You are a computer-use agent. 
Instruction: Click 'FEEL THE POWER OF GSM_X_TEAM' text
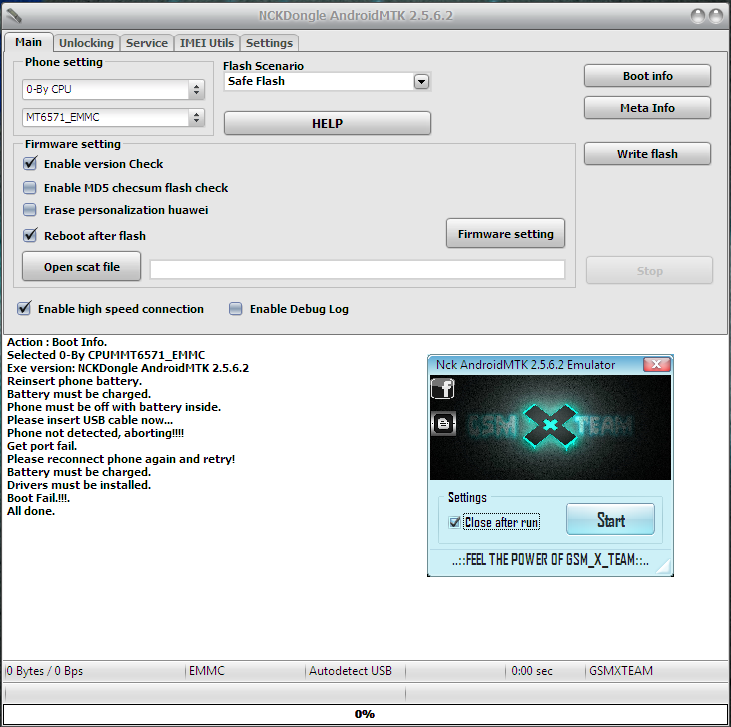[x=550, y=560]
